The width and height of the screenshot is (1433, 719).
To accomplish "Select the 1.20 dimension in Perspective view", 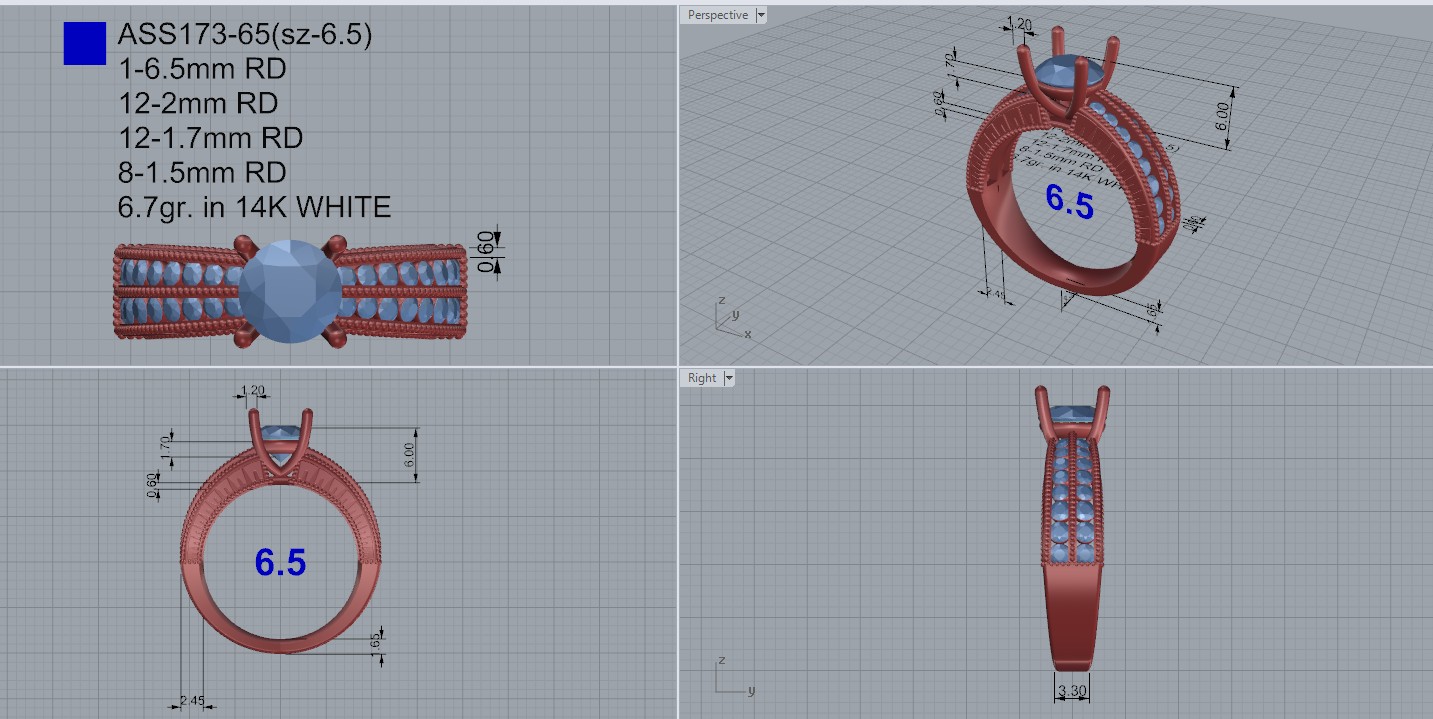I will [x=1018, y=24].
